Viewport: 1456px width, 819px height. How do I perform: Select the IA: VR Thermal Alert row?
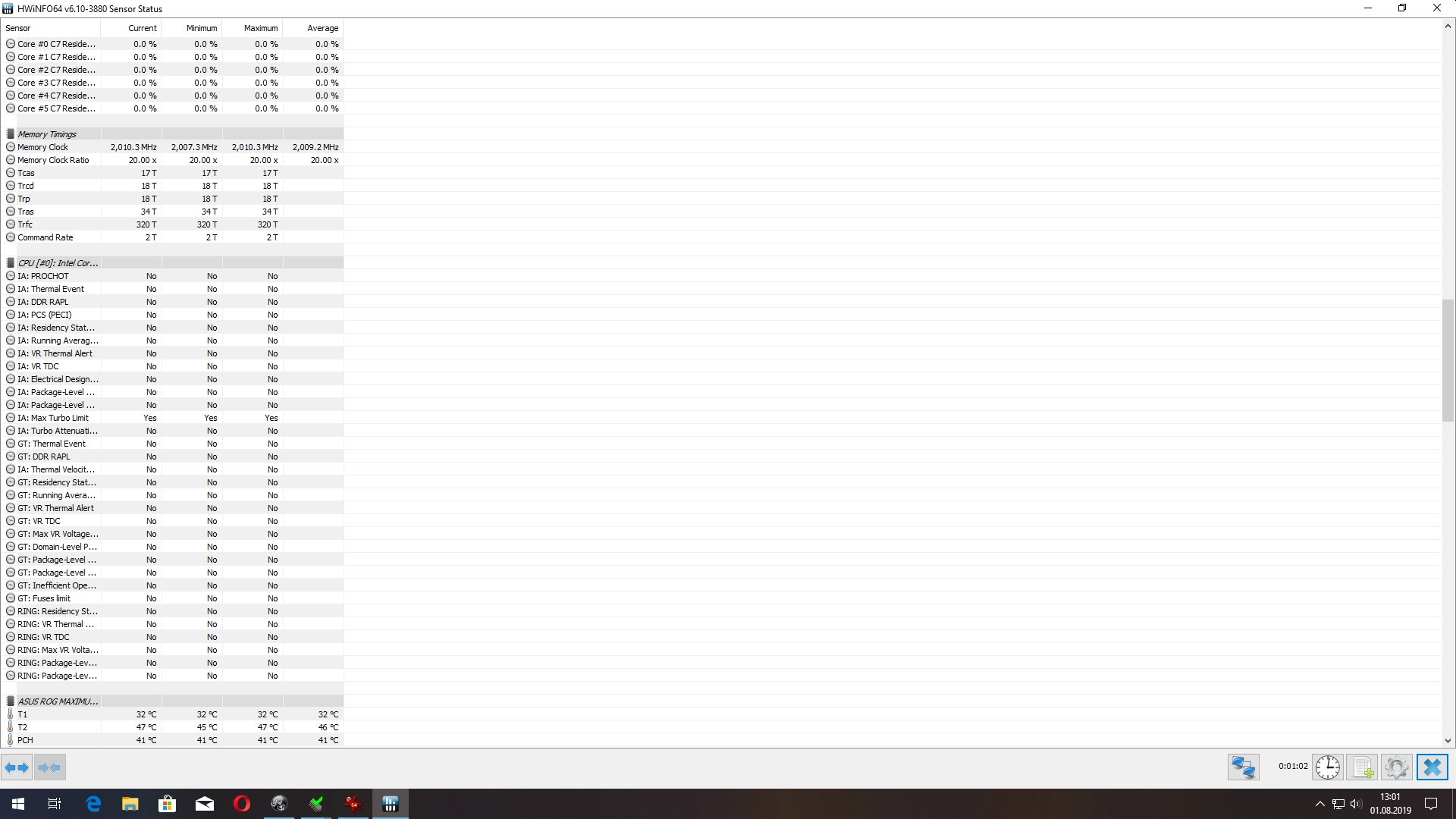[x=173, y=353]
